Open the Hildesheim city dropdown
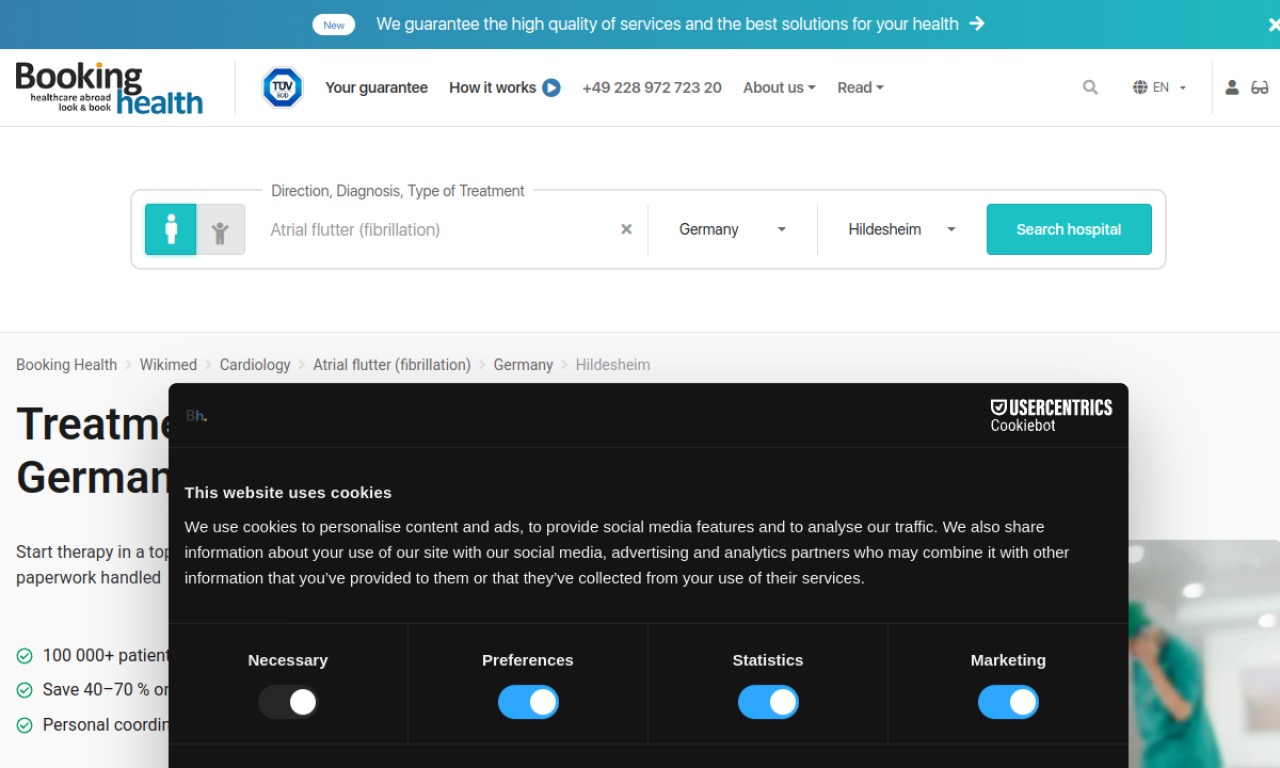This screenshot has height=768, width=1280. point(902,229)
